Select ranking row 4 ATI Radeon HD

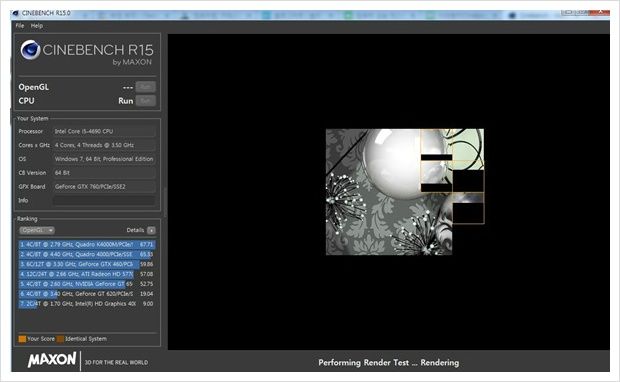(87, 274)
